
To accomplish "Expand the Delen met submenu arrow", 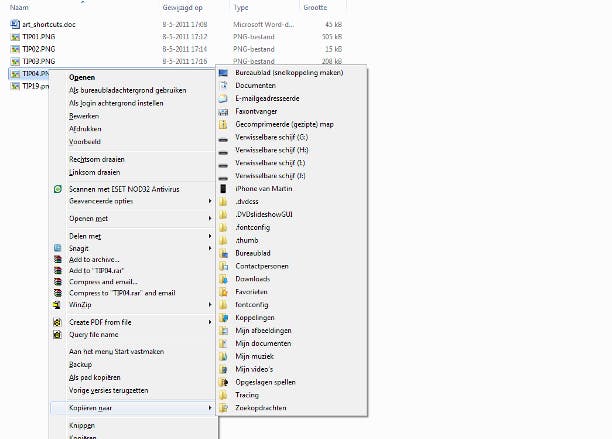I will pyautogui.click(x=210, y=236).
